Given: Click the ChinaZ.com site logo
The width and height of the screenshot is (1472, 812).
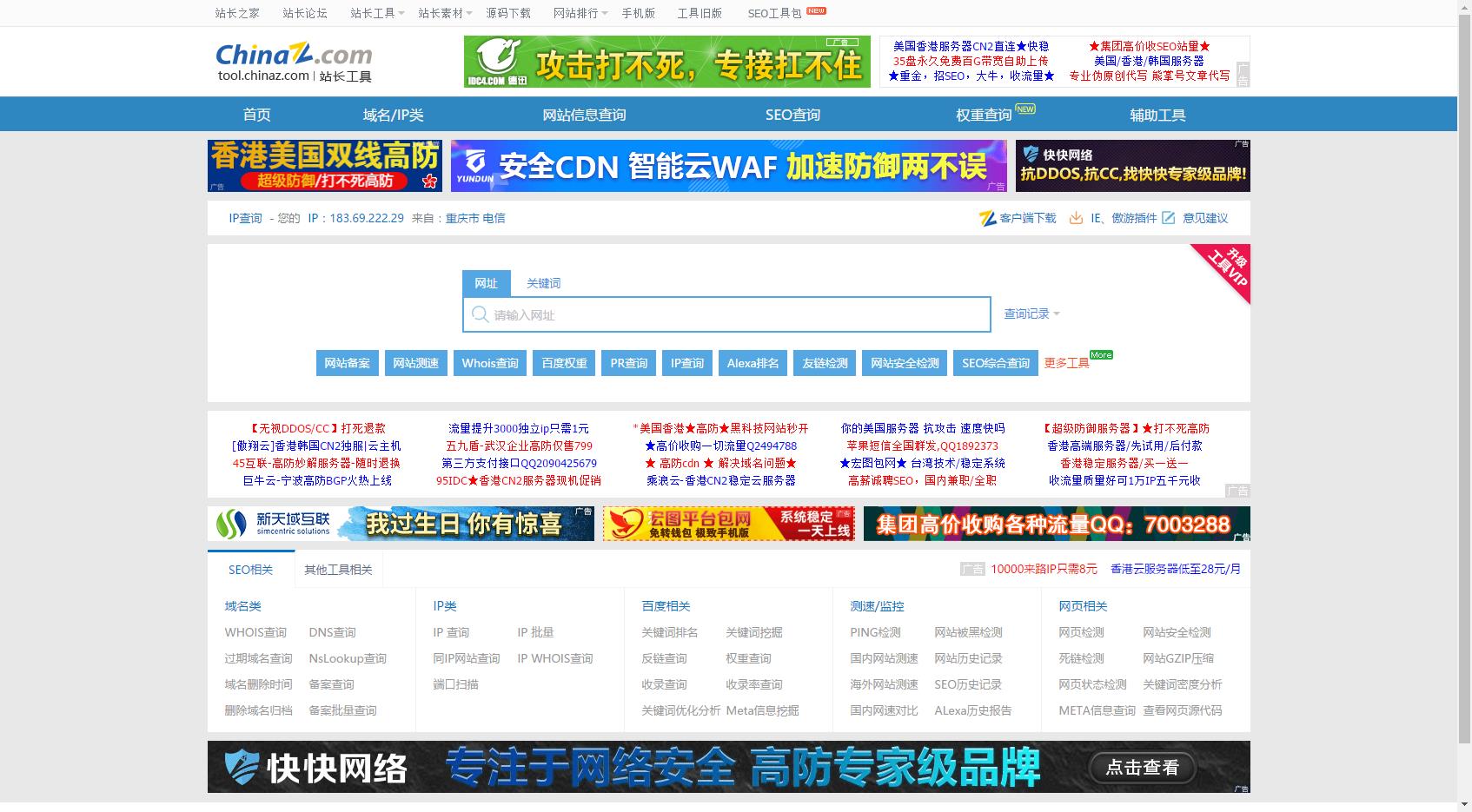Looking at the screenshot, I should (294, 62).
